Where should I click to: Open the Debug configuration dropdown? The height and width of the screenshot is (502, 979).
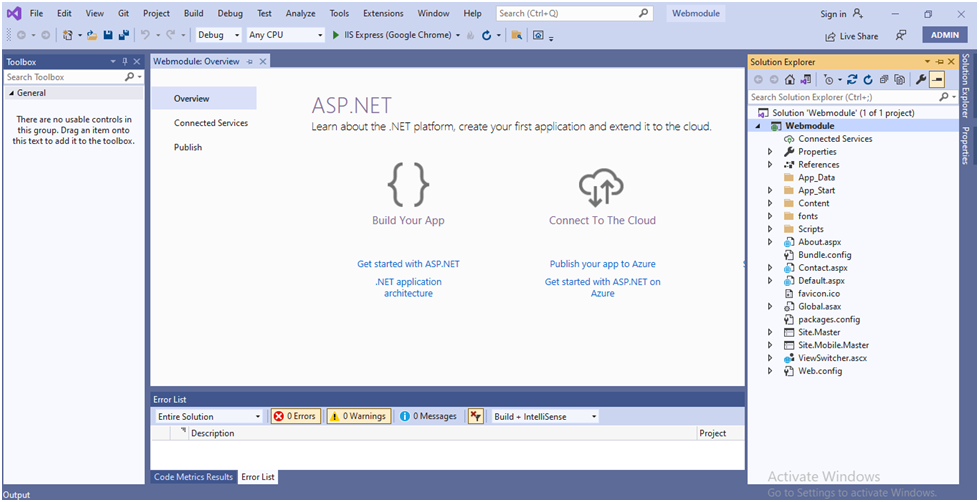tap(219, 36)
